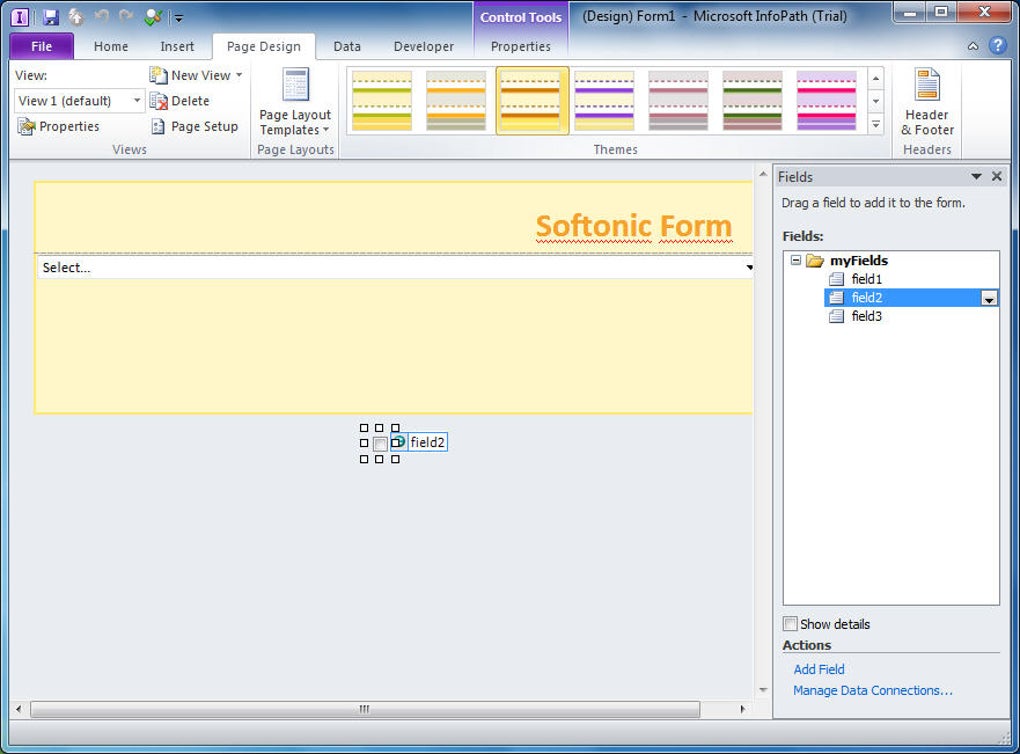Open the View 1 (default) dropdown
Viewport: 1020px width, 754px height.
coord(78,101)
